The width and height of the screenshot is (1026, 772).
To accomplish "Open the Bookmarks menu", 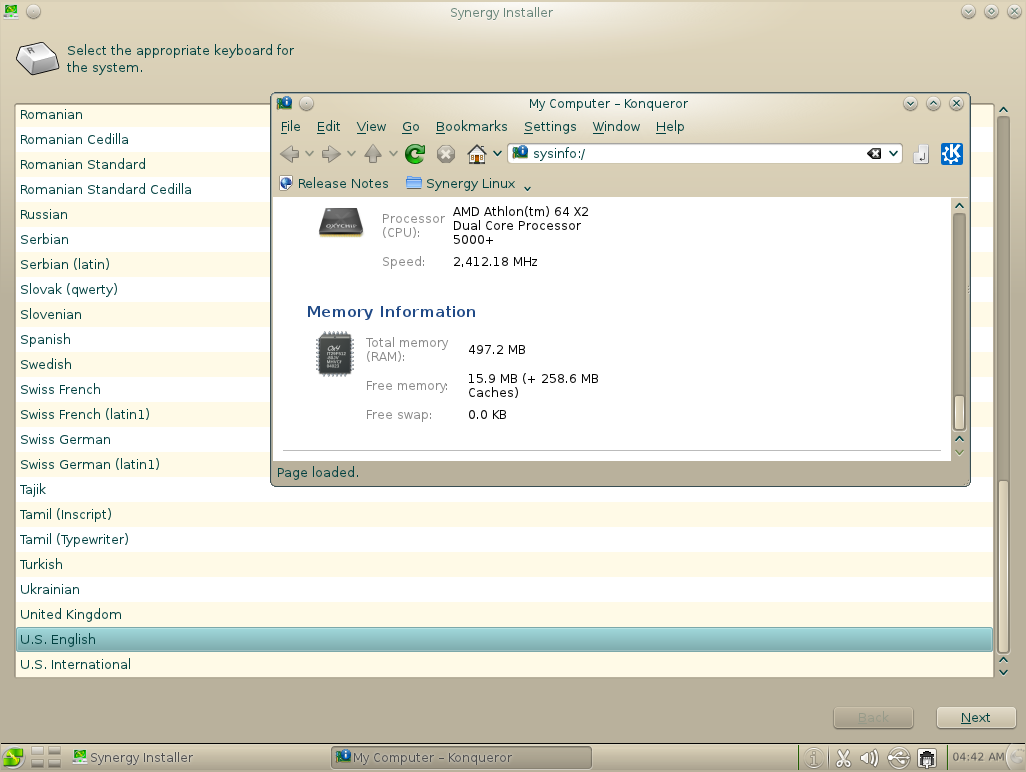I will [471, 127].
